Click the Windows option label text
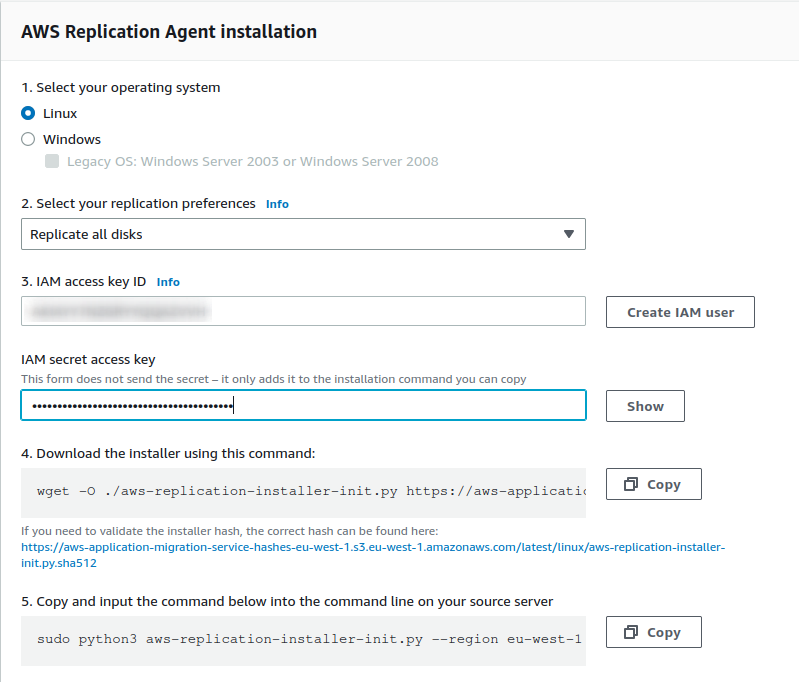 tap(72, 140)
